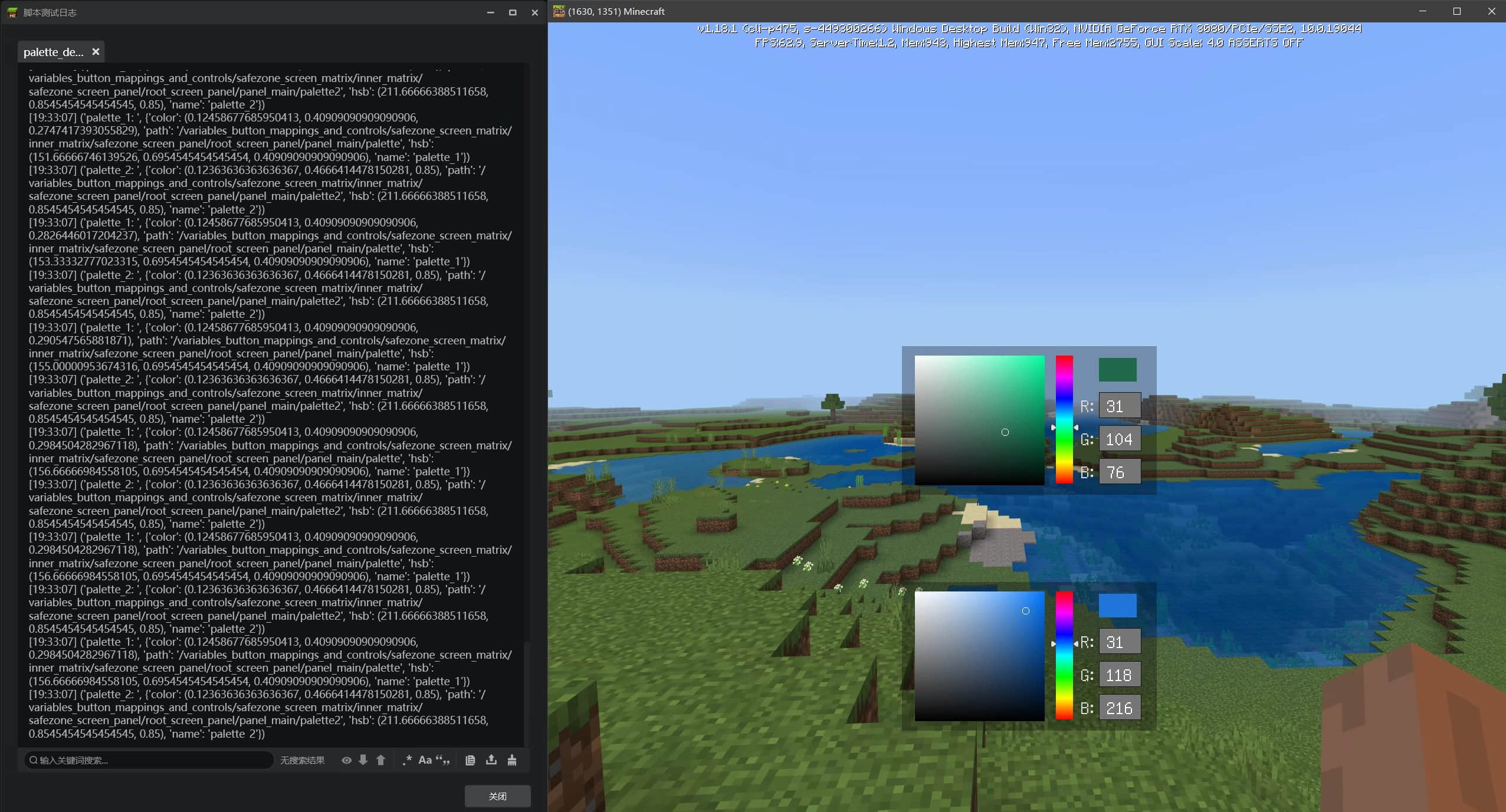Click the script log window app icon
Viewport: 1506px width, 812px height.
point(12,12)
